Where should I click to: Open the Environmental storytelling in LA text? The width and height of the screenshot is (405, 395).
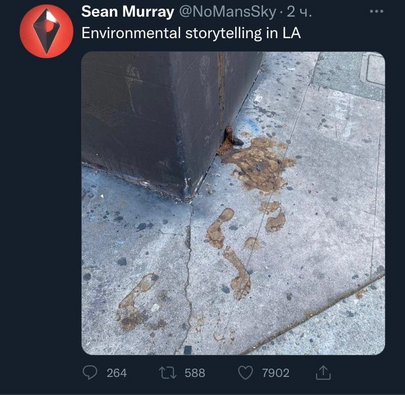pos(191,33)
